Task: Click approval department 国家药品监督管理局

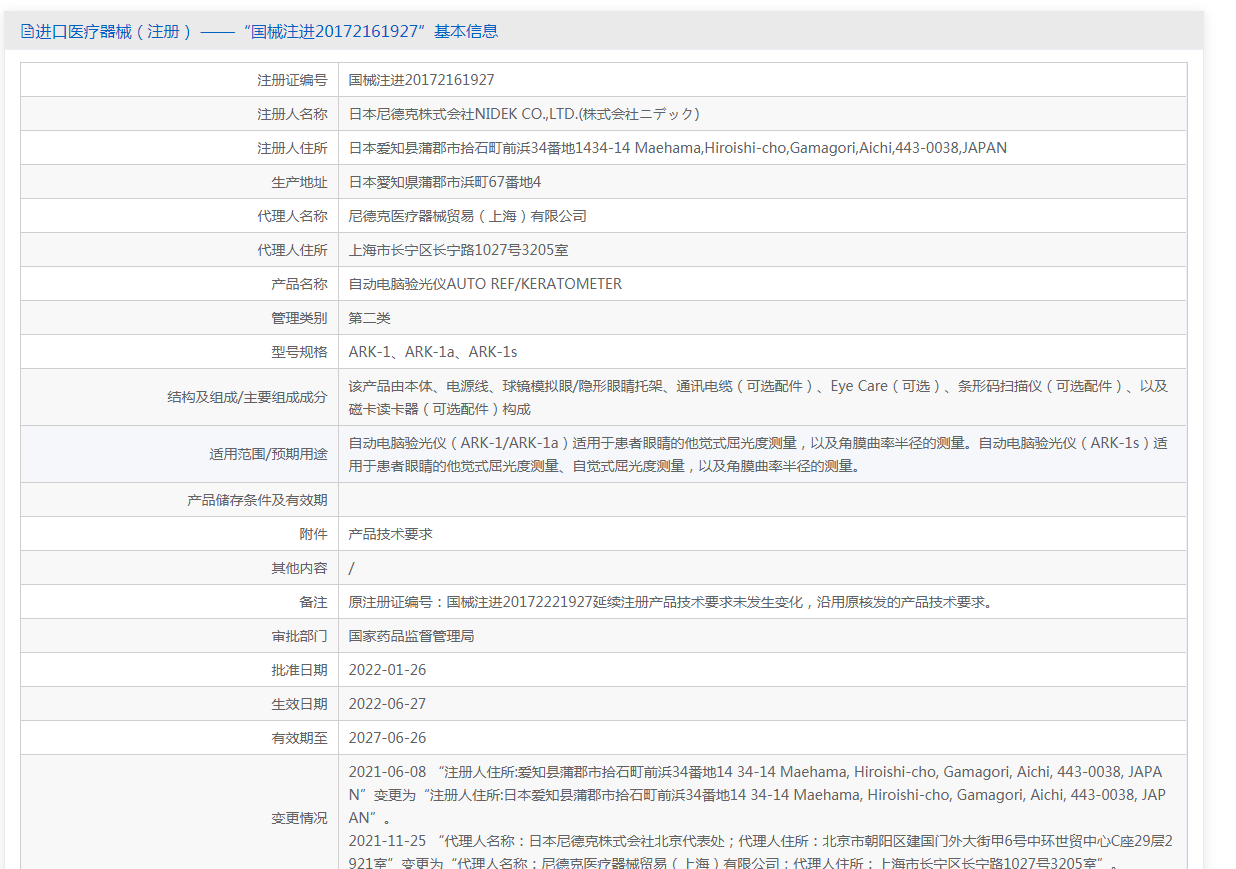Action: point(411,636)
